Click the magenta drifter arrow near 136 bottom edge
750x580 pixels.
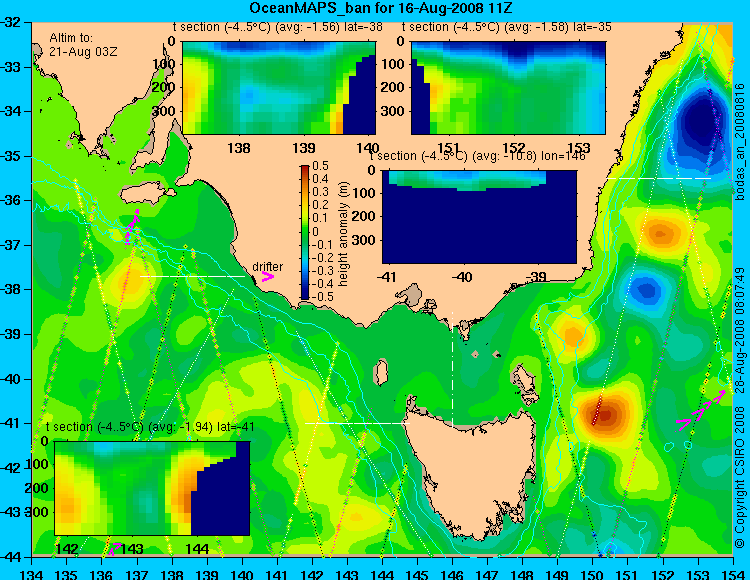tap(113, 548)
